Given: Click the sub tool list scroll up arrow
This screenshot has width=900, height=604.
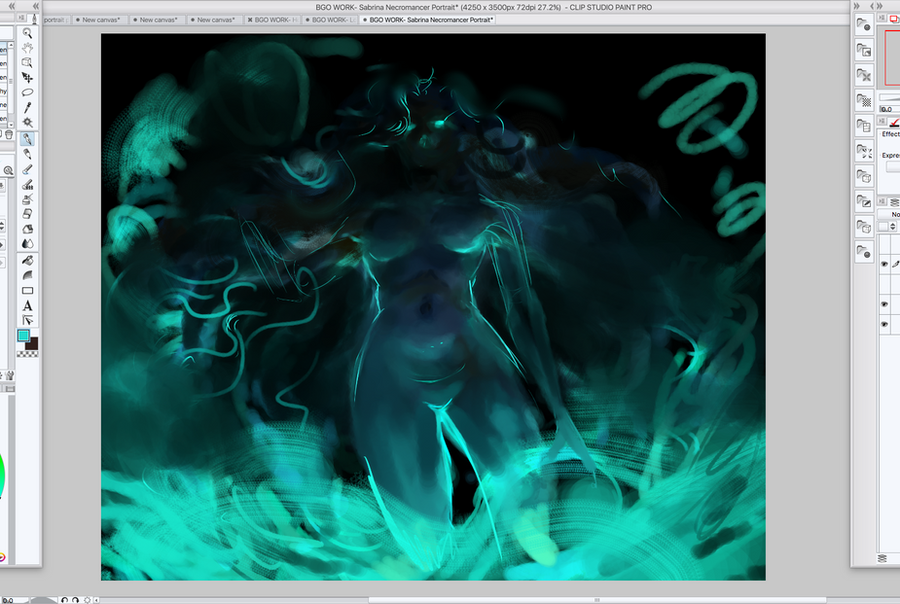Looking at the screenshot, I should coord(10,44).
